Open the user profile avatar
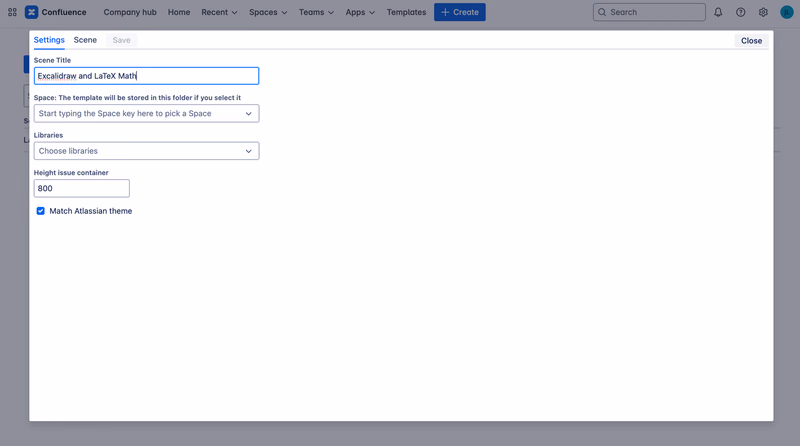Viewport: 800px width, 446px height. point(786,12)
